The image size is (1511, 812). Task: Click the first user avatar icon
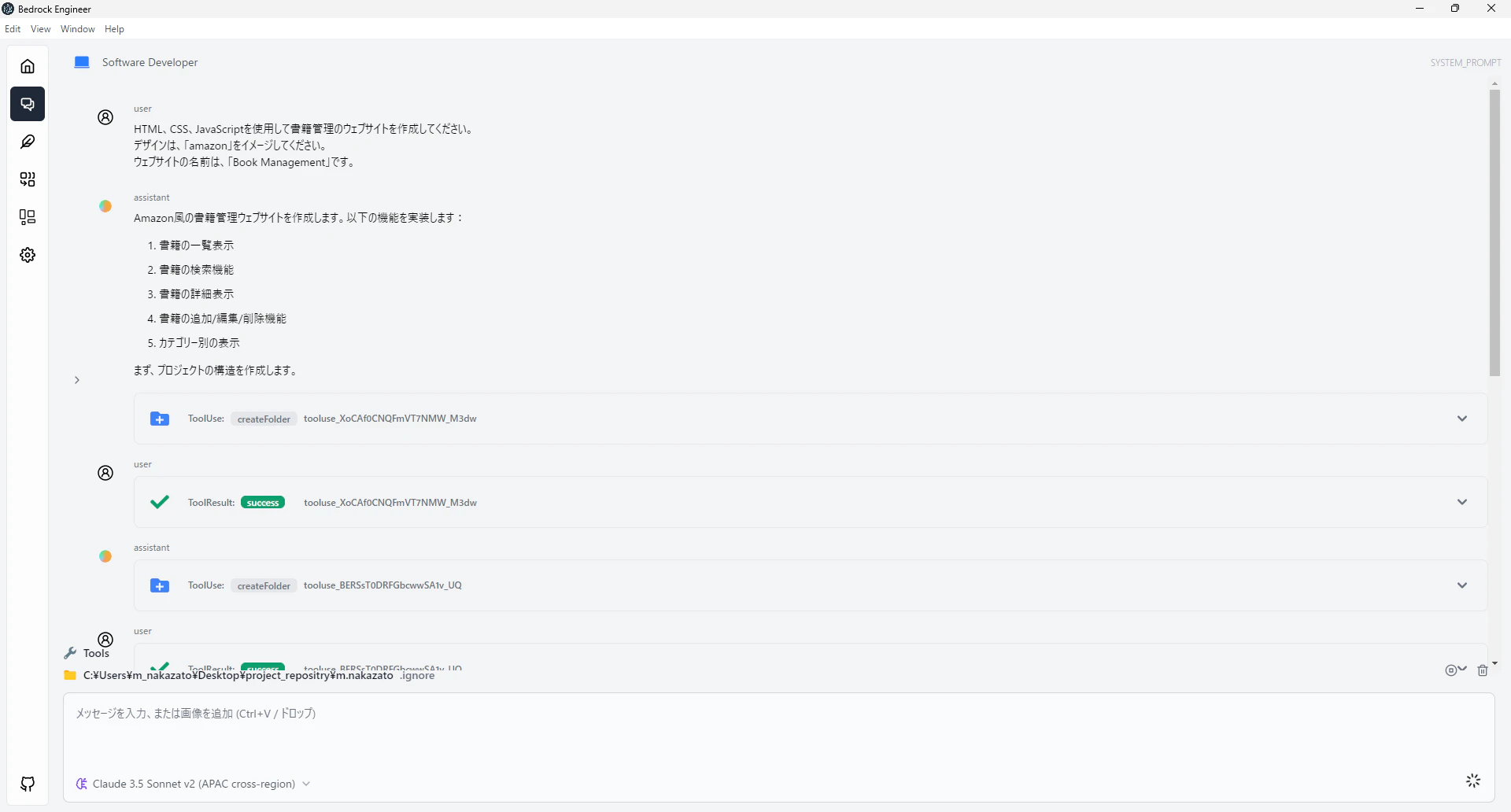(x=105, y=117)
